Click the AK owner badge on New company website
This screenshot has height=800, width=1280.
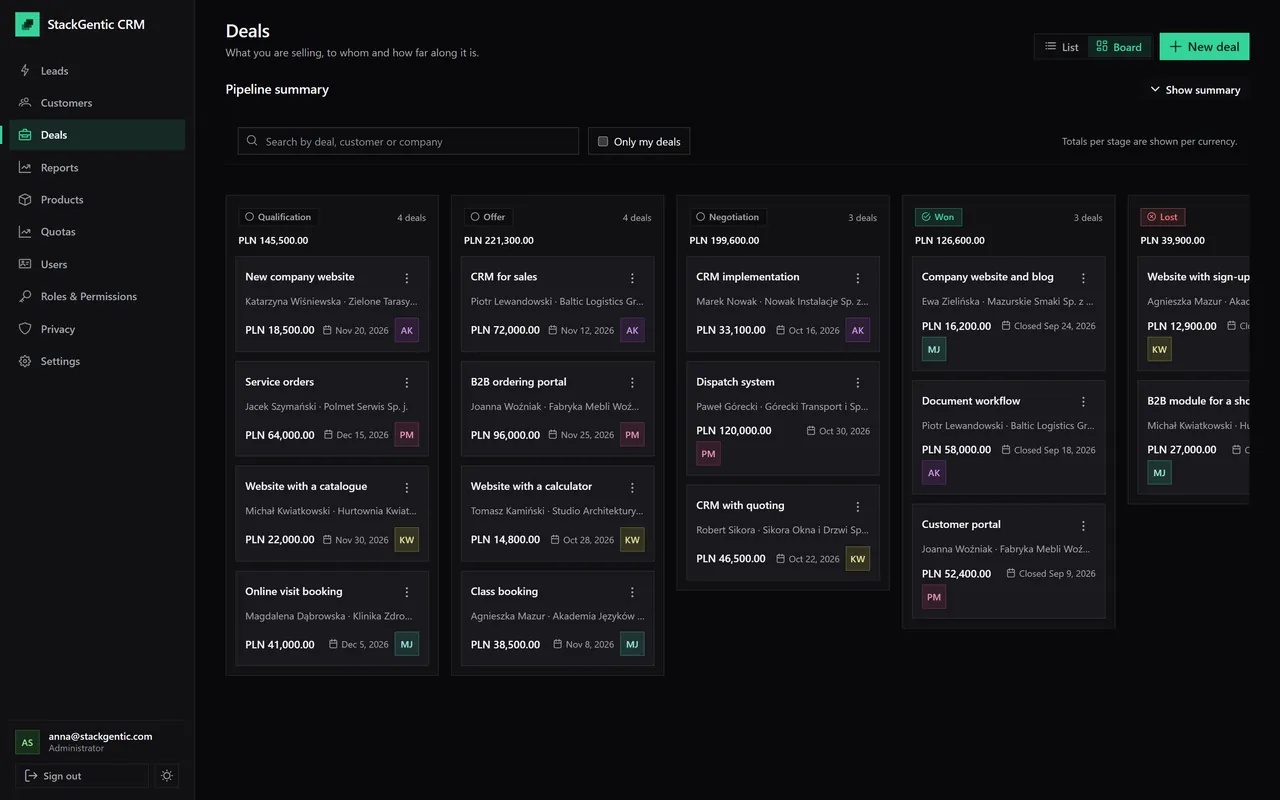point(407,330)
